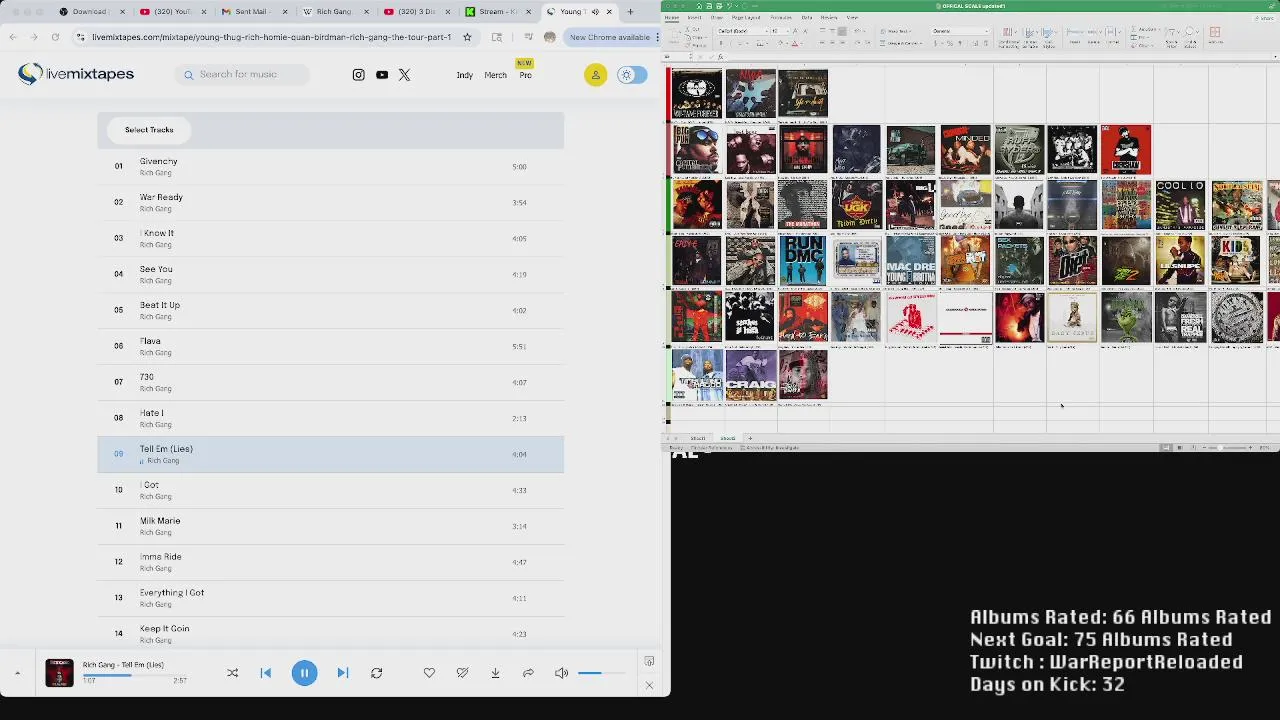Open the Data ribbon tab in Excel
The width and height of the screenshot is (1280, 720).
[x=807, y=17]
